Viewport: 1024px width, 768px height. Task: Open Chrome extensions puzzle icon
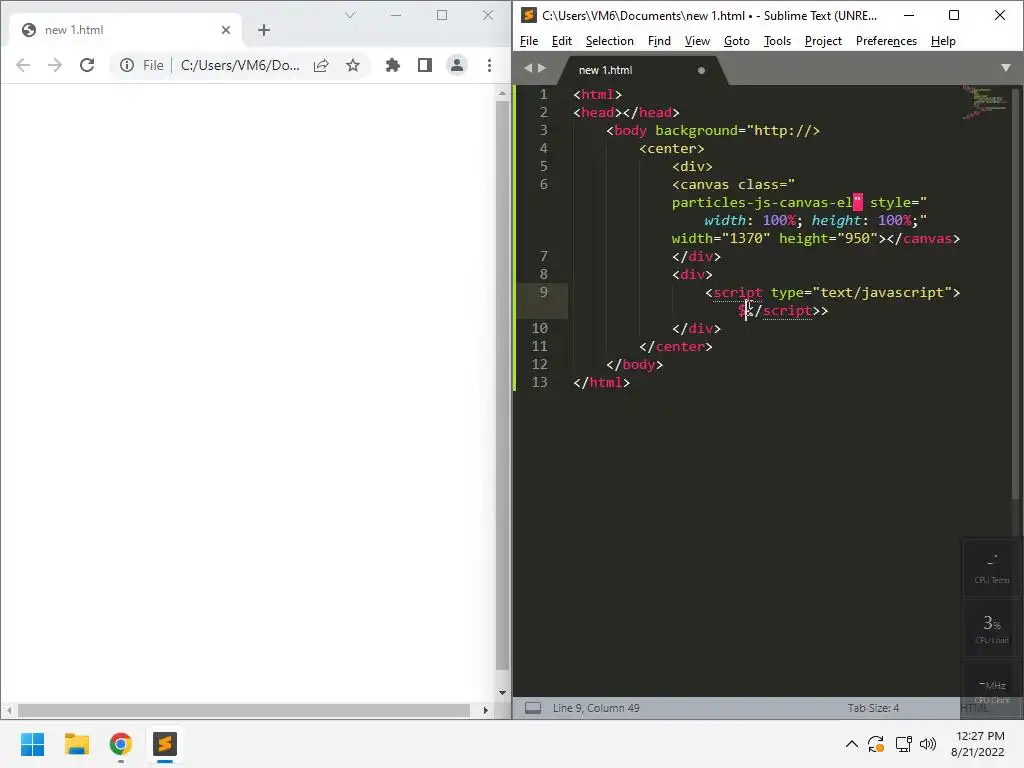(392, 65)
